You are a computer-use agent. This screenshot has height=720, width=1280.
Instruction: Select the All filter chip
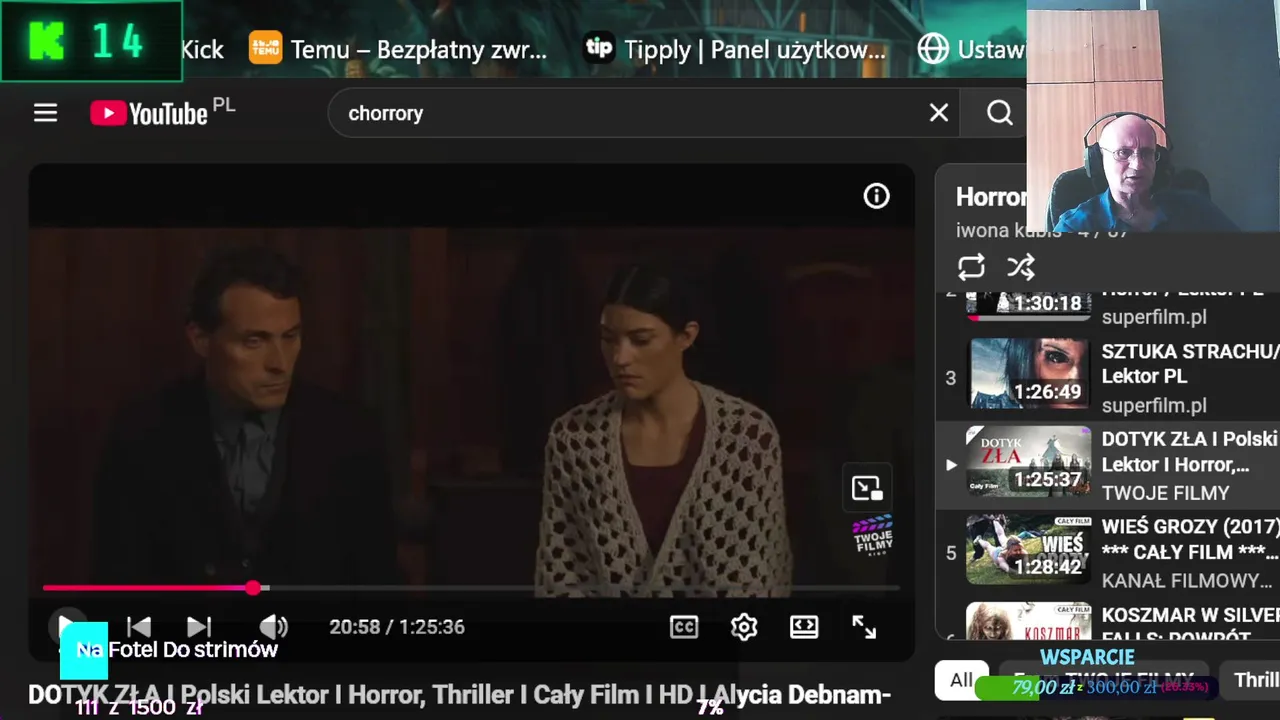tap(961, 680)
